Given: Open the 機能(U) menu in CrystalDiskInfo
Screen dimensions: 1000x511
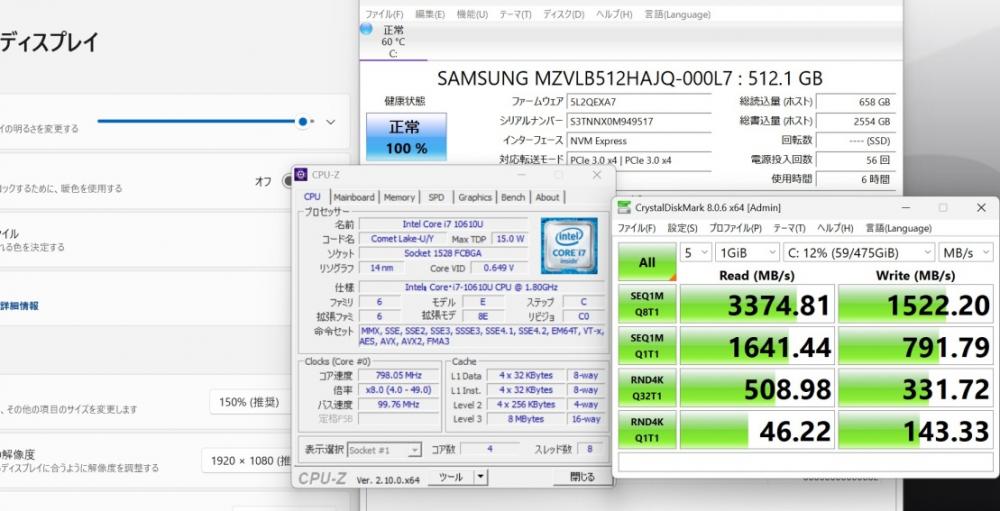Looking at the screenshot, I should coord(473,14).
